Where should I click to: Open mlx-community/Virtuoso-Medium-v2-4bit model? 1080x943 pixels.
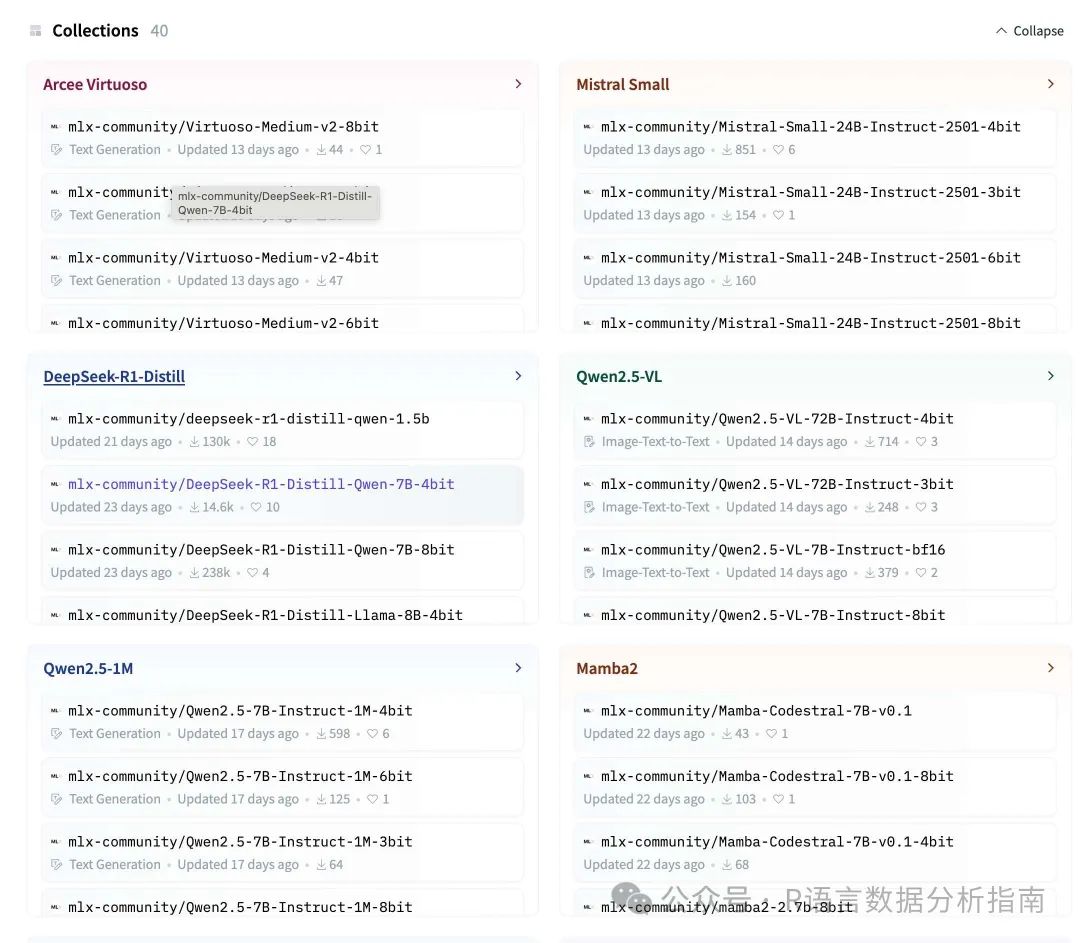(282, 269)
